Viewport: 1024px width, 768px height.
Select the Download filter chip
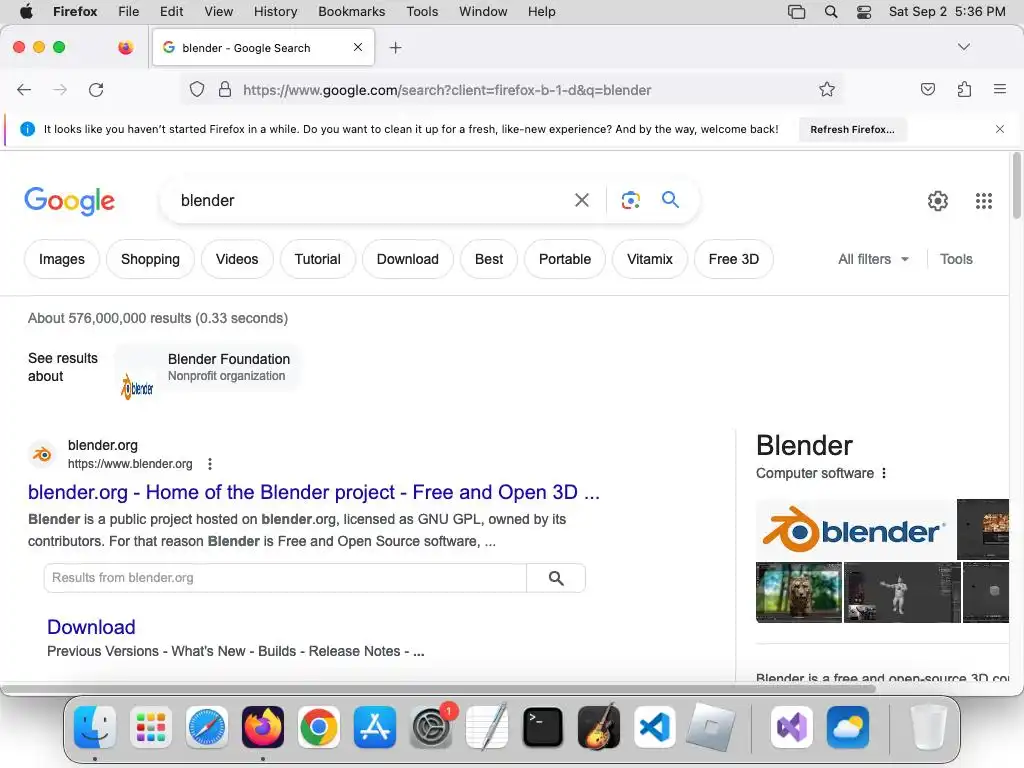408,259
